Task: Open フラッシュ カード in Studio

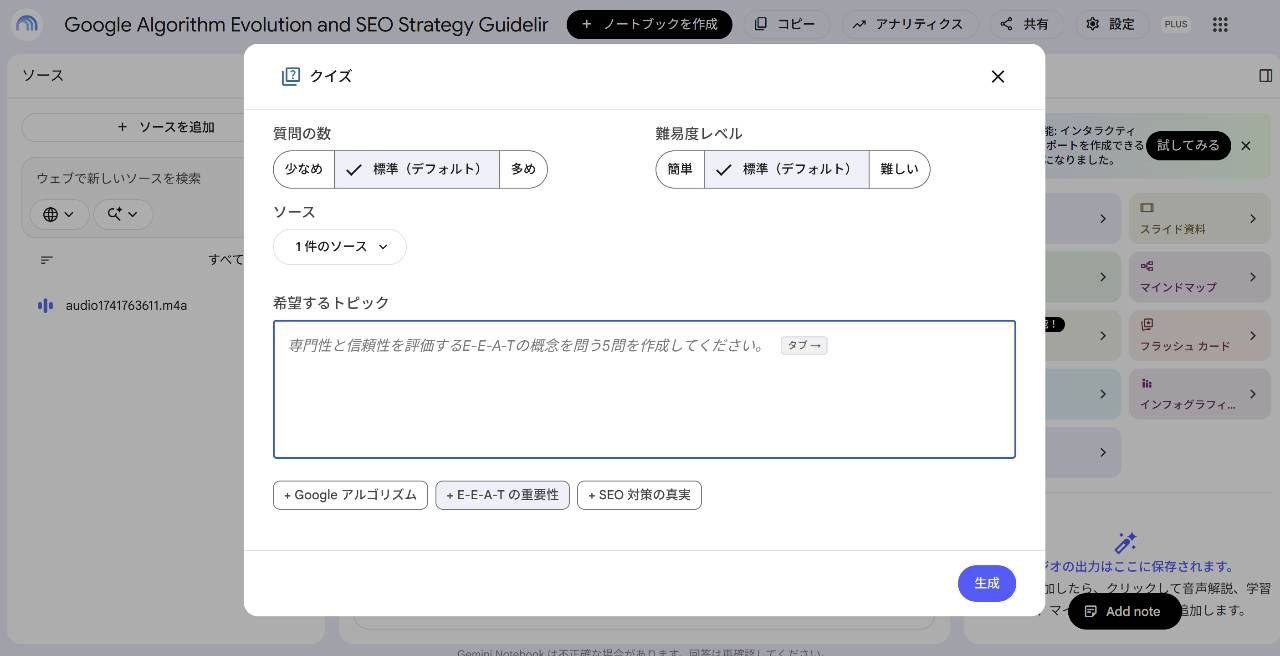Action: coord(1198,335)
